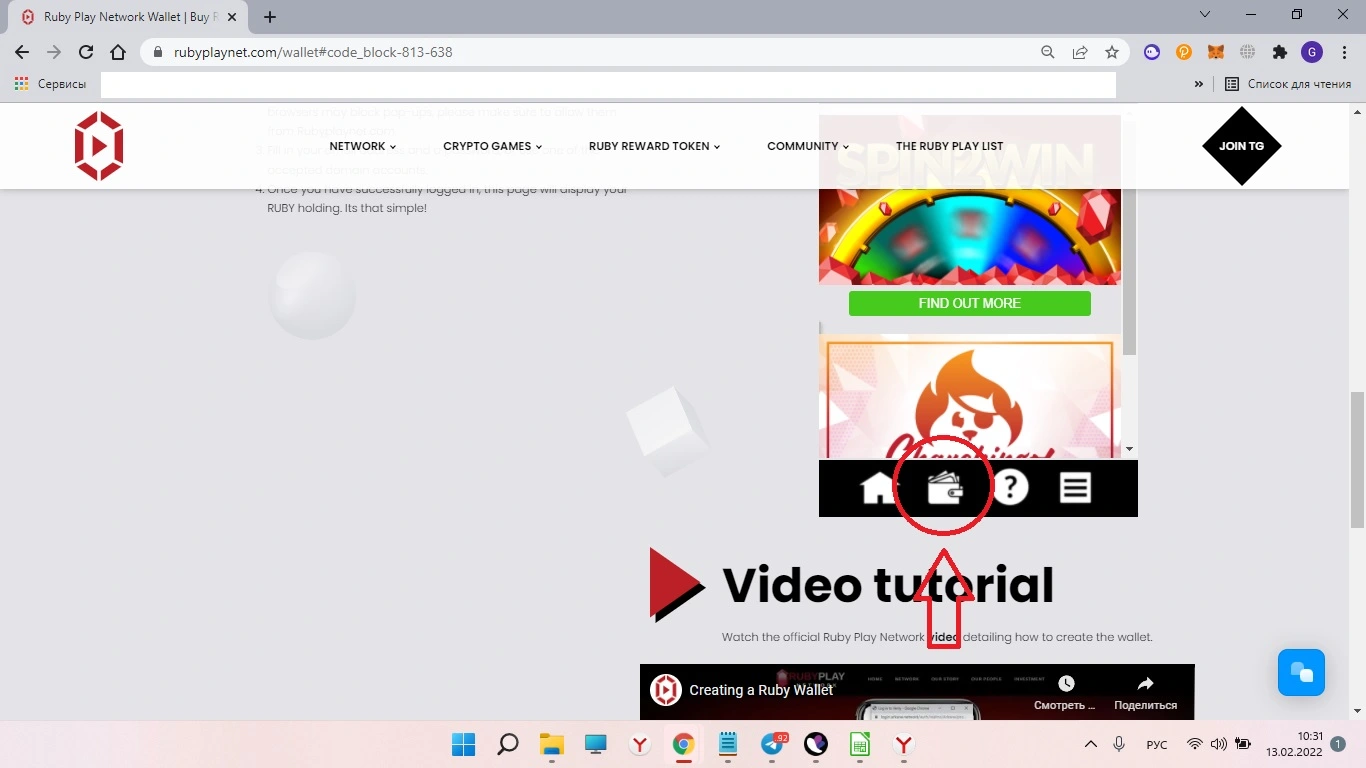Image resolution: width=1366 pixels, height=768 pixels.
Task: Open the purple circle browser extension
Action: pos(1152,52)
